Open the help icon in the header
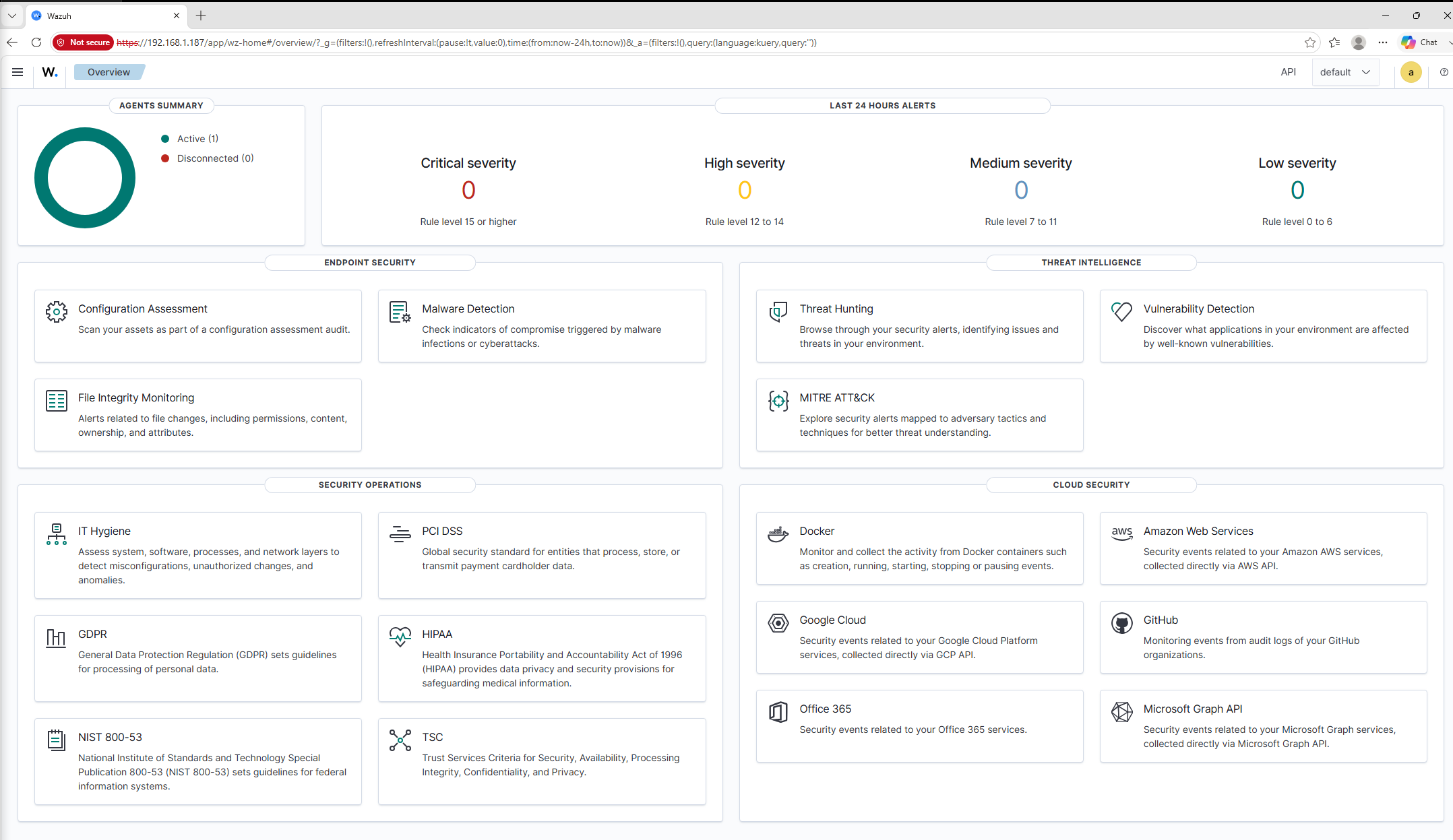The width and height of the screenshot is (1453, 840). [1444, 72]
